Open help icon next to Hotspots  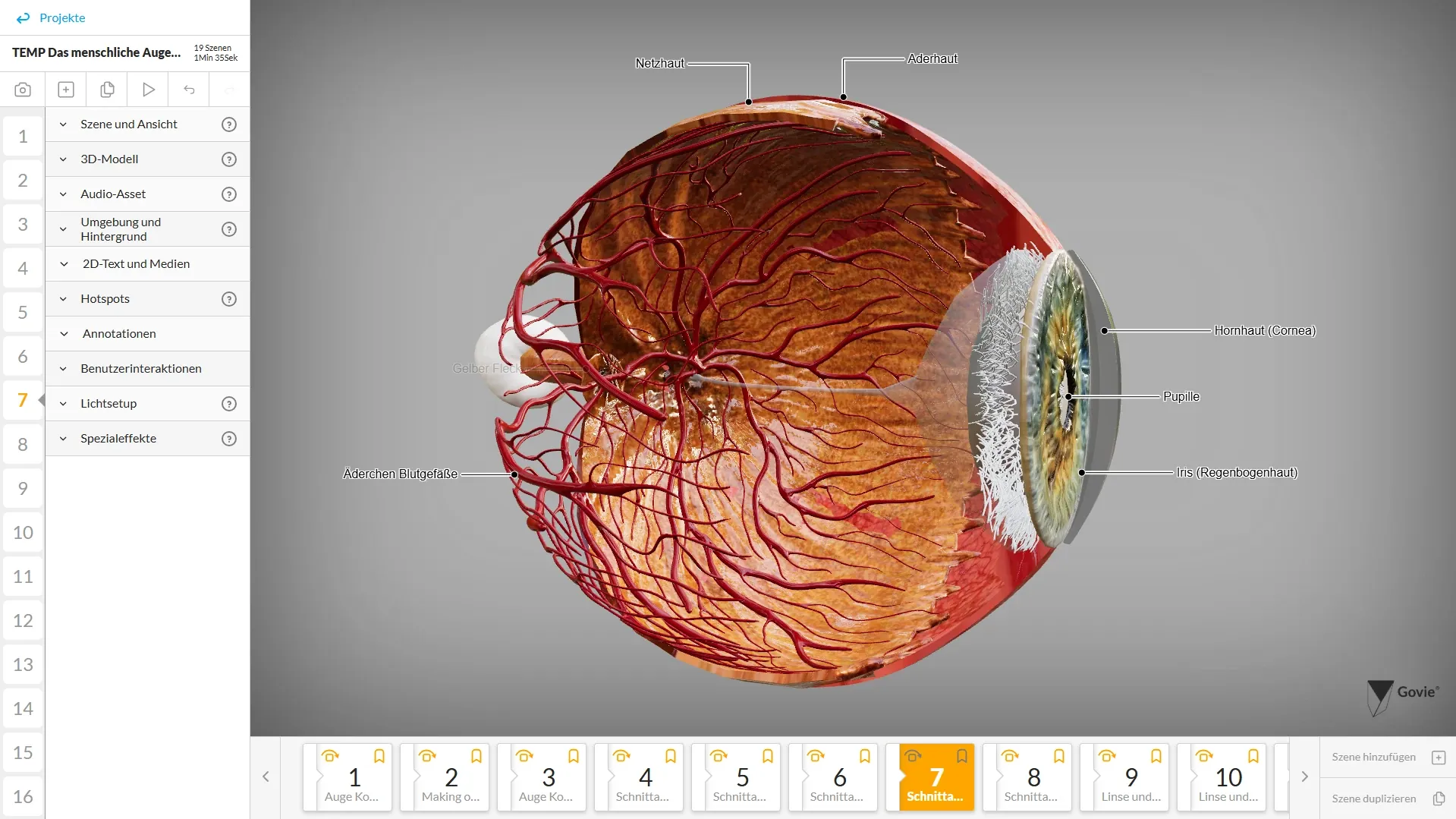[x=228, y=299]
